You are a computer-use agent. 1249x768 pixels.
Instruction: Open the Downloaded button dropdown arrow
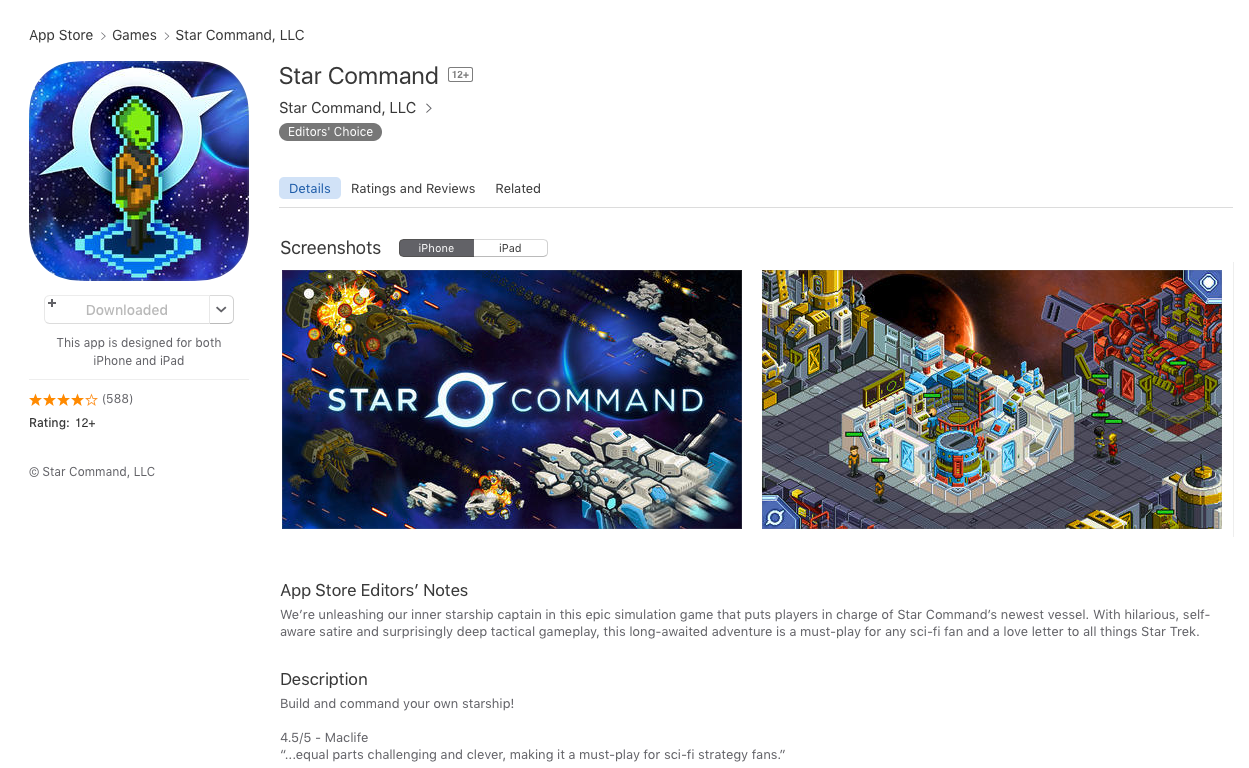(222, 310)
